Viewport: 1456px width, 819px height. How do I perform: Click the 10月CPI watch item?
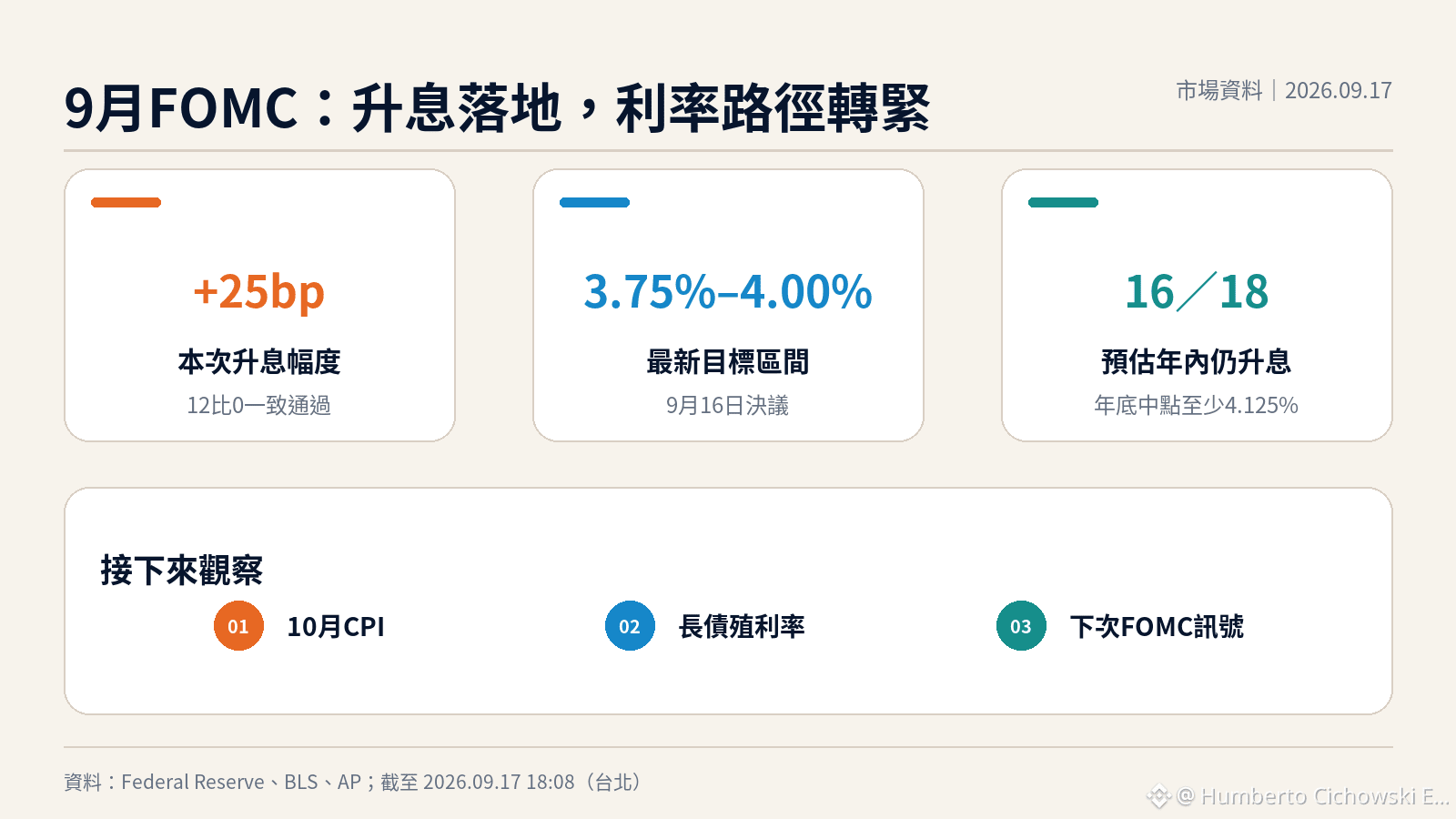tap(336, 627)
